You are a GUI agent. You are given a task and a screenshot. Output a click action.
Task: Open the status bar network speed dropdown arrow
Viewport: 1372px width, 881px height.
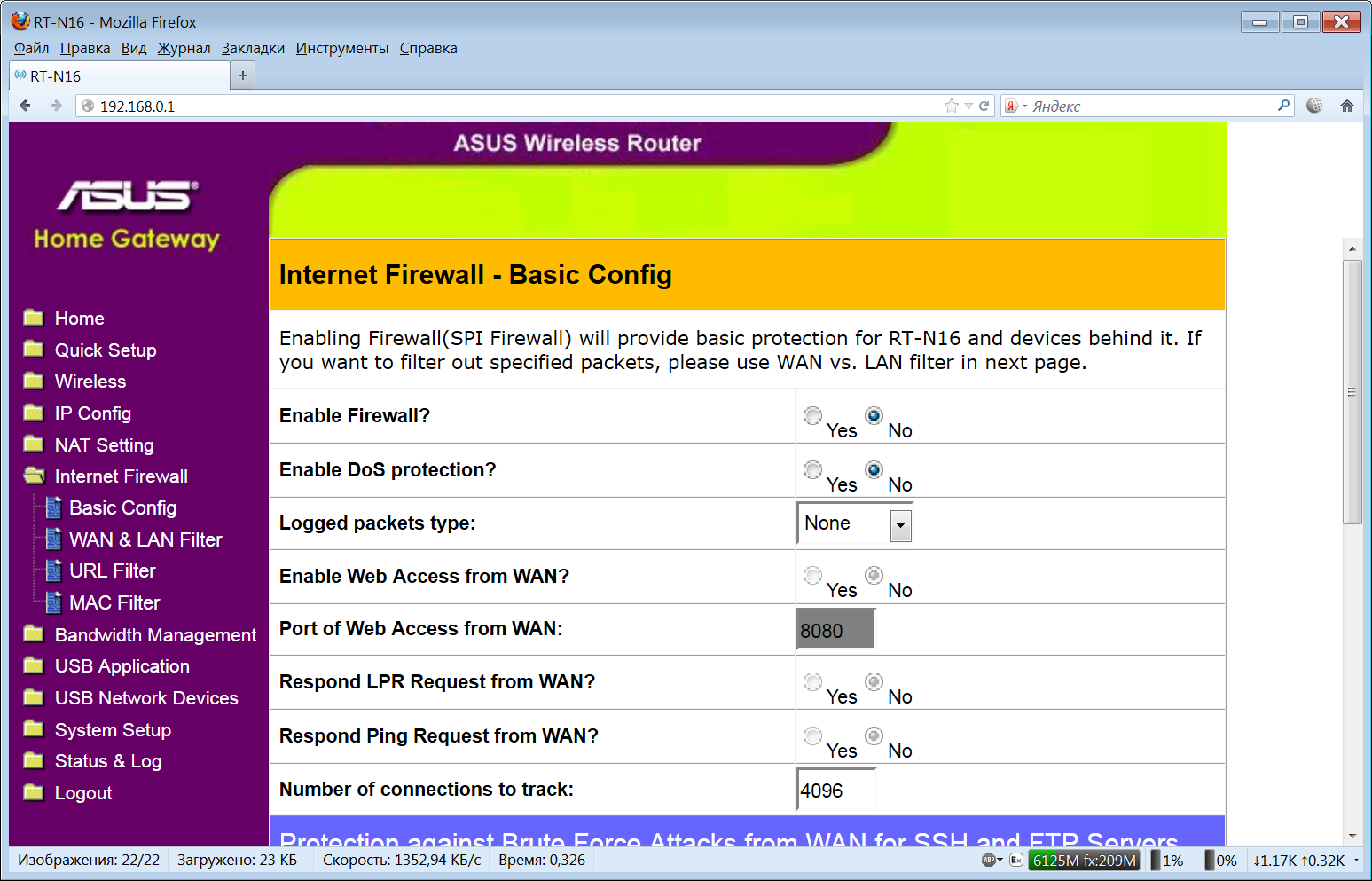(1356, 860)
